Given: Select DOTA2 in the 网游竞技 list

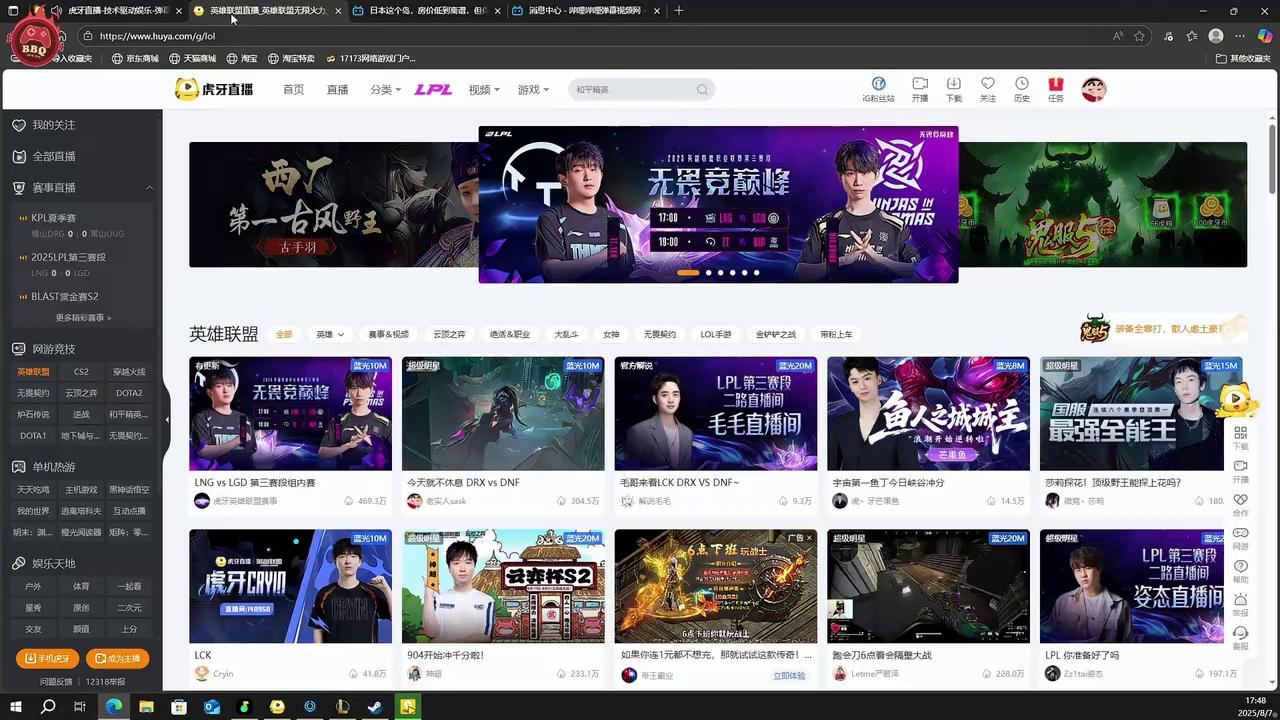Looking at the screenshot, I should [129, 393].
